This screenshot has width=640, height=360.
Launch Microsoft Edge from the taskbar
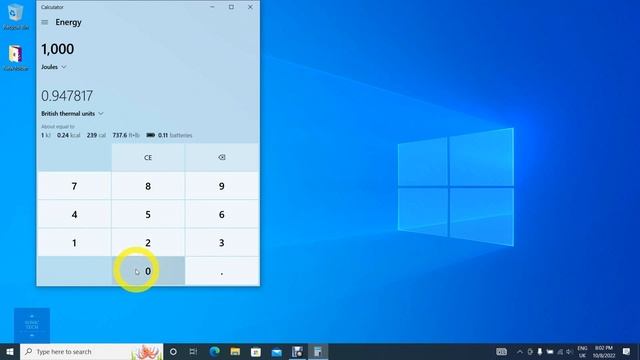point(215,351)
